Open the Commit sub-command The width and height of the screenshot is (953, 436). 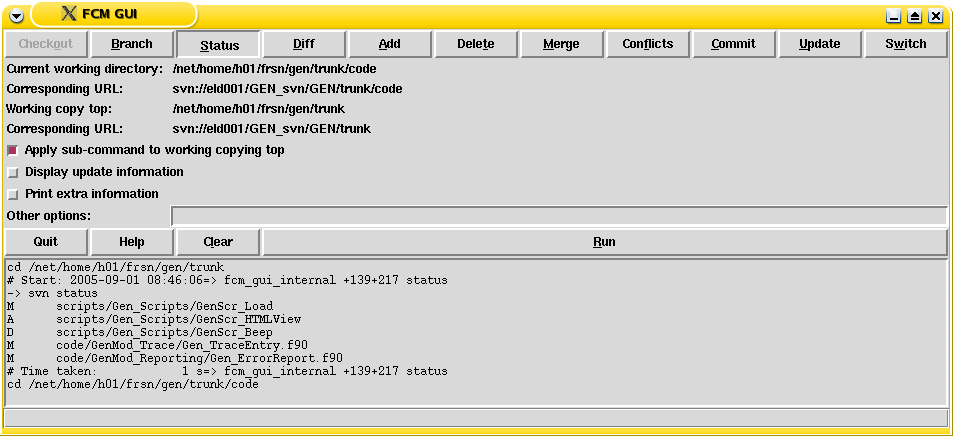[734, 44]
